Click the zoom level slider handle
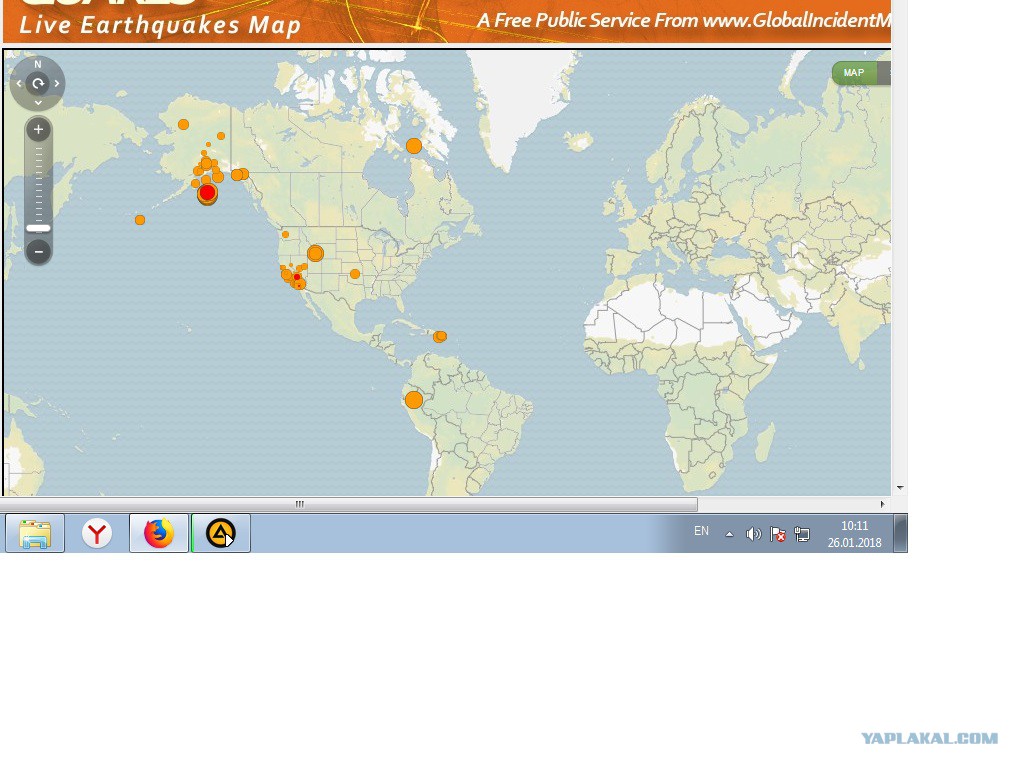This screenshot has width=1024, height=768. tap(39, 228)
